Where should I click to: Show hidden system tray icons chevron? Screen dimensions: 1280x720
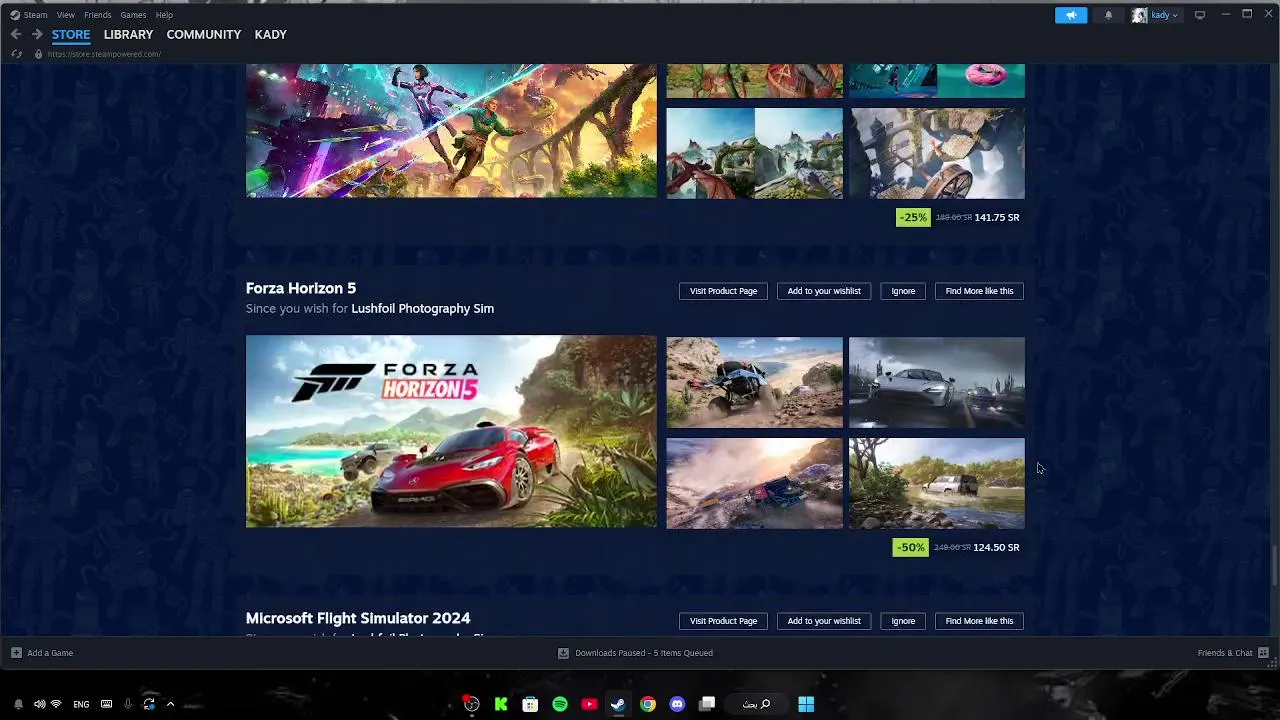click(x=170, y=704)
